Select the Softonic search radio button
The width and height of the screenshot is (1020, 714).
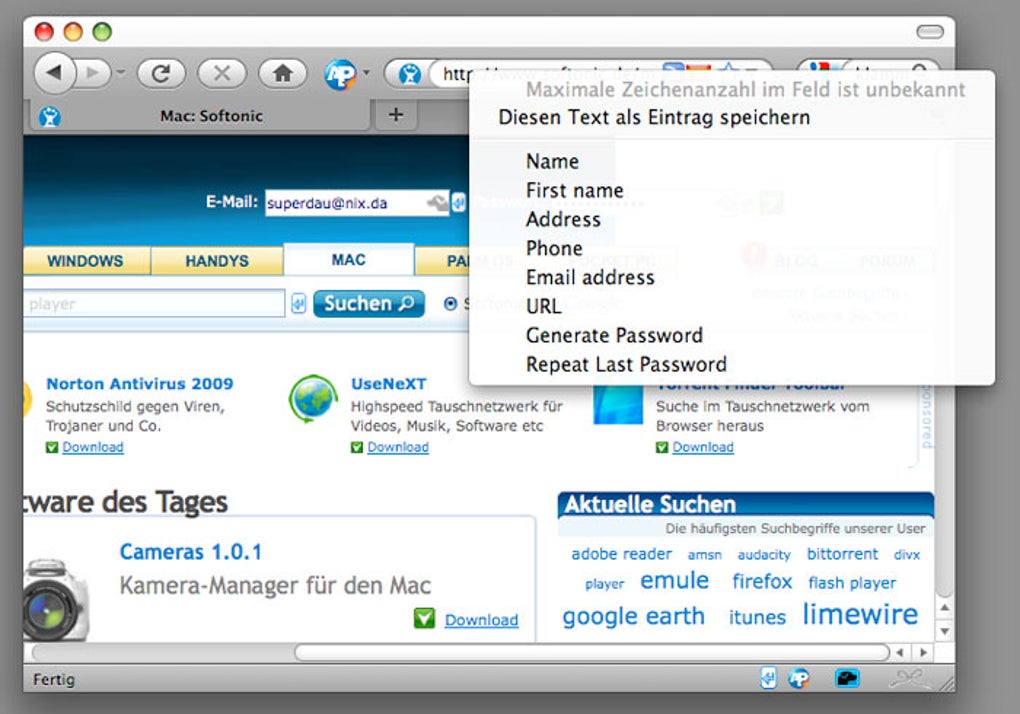(450, 304)
